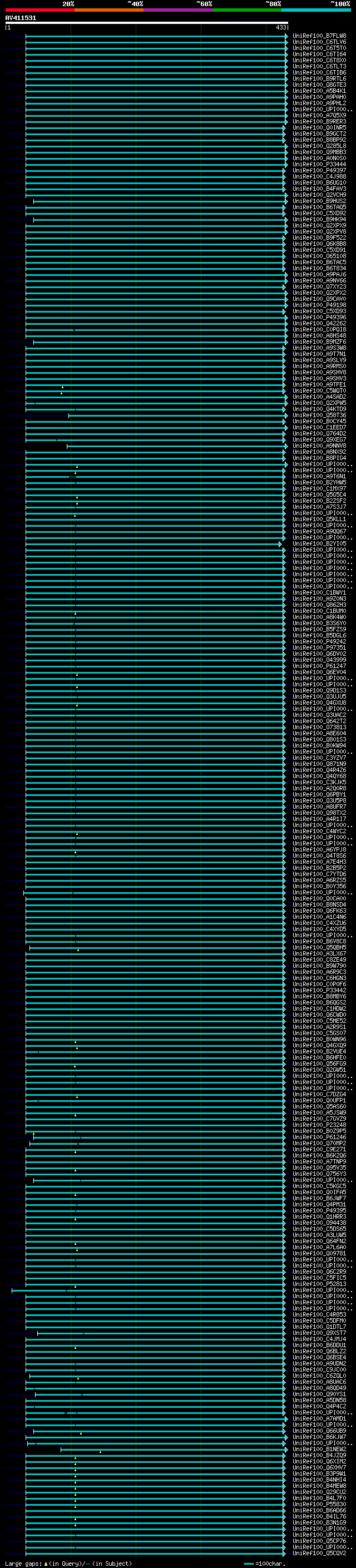Screen dimensions: 356x1568
Task: Select the UniRef100_Q42262 label
Action: [x=319, y=323]
